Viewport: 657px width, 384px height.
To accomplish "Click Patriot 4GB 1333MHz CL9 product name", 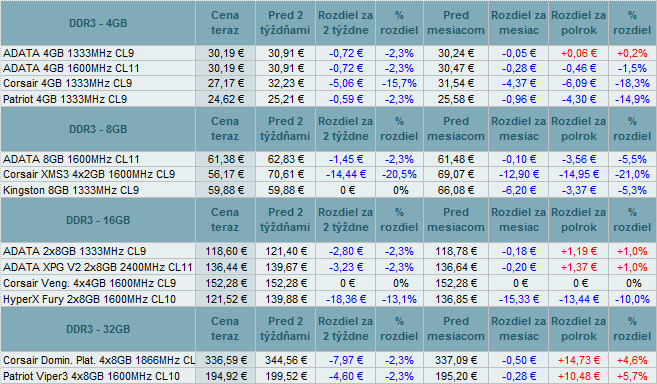I will click(x=65, y=99).
